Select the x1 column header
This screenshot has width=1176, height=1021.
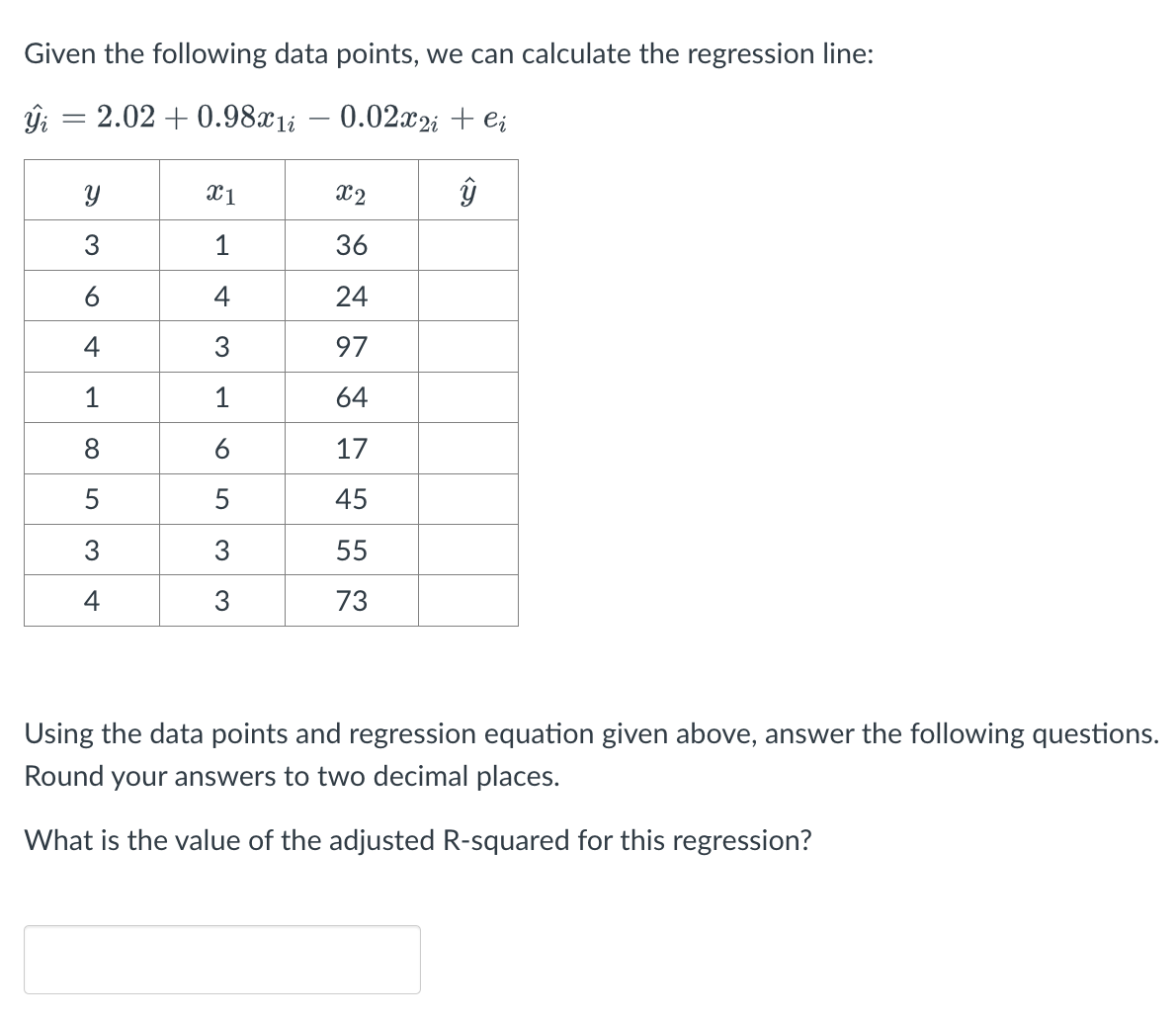tap(221, 191)
